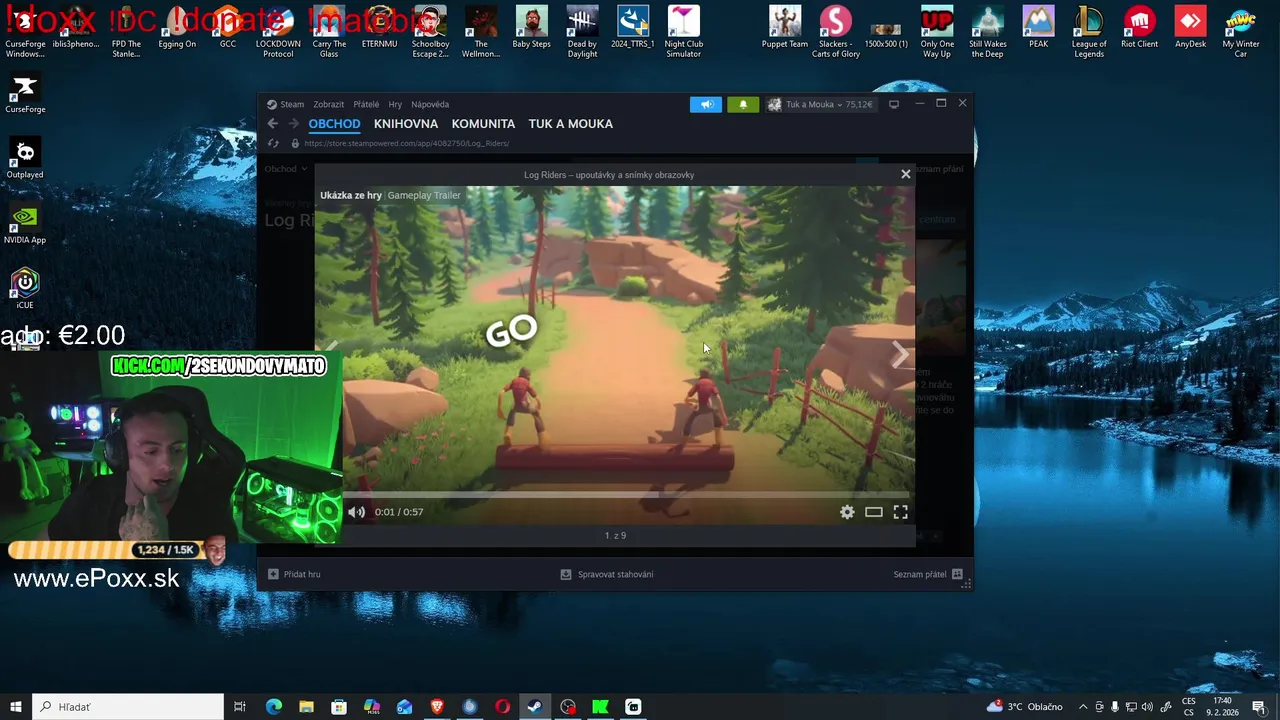The height and width of the screenshot is (720, 1280).
Task: Open Kick app from taskbar
Action: pyautogui.click(x=600, y=707)
